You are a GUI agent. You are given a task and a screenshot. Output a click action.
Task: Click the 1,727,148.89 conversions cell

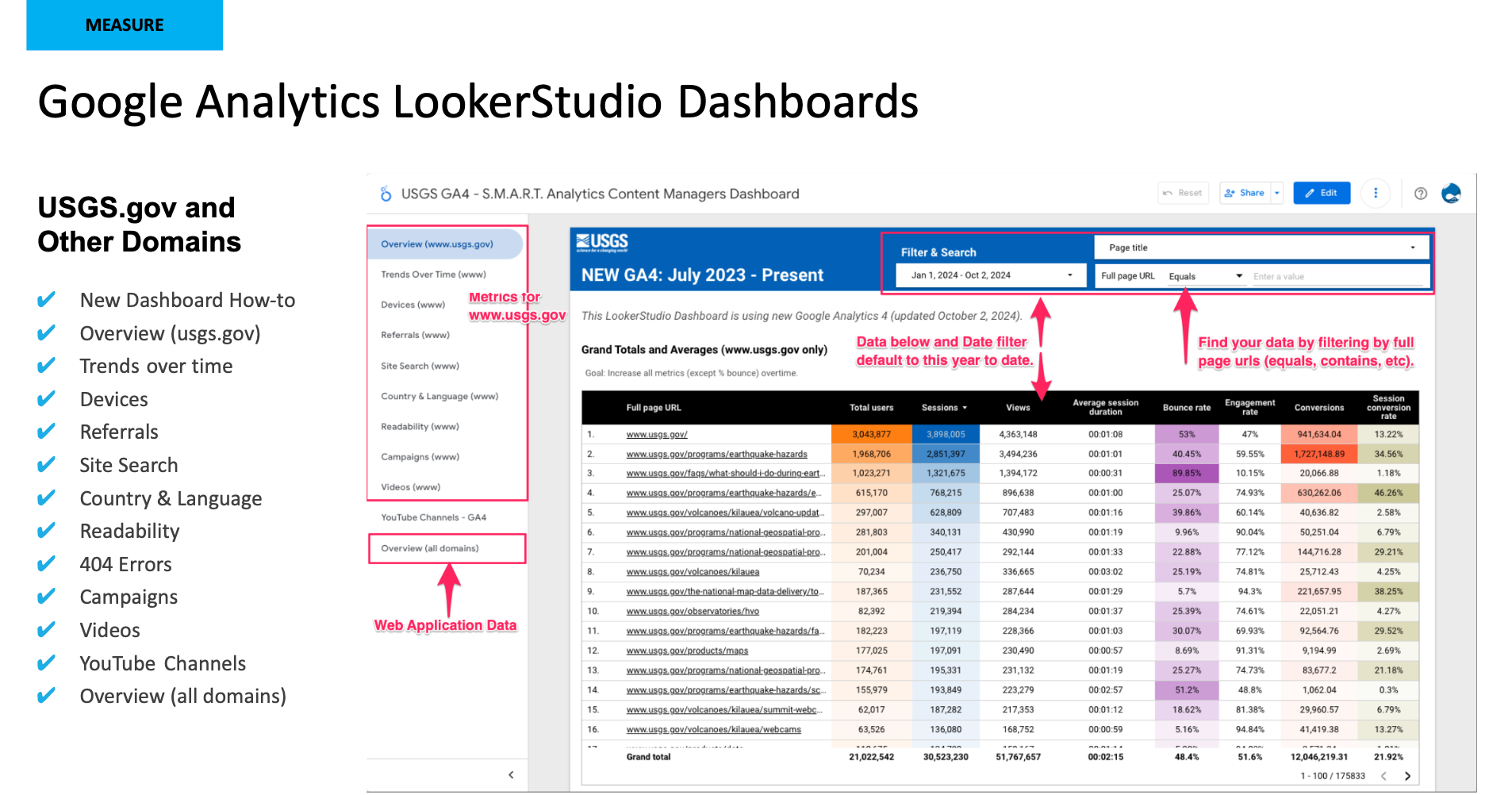point(1318,455)
